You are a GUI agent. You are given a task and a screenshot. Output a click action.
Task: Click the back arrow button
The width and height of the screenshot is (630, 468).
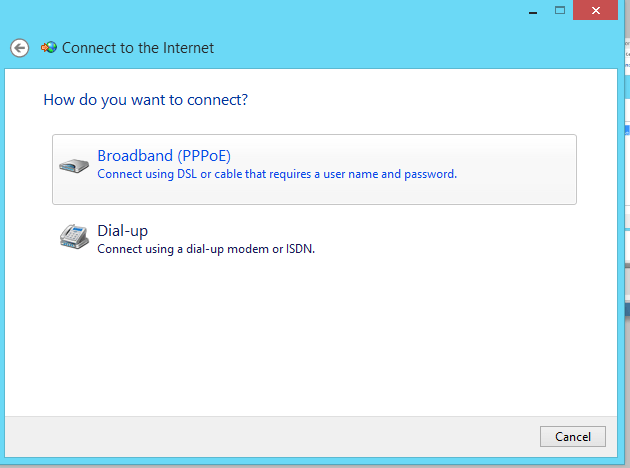click(19, 47)
